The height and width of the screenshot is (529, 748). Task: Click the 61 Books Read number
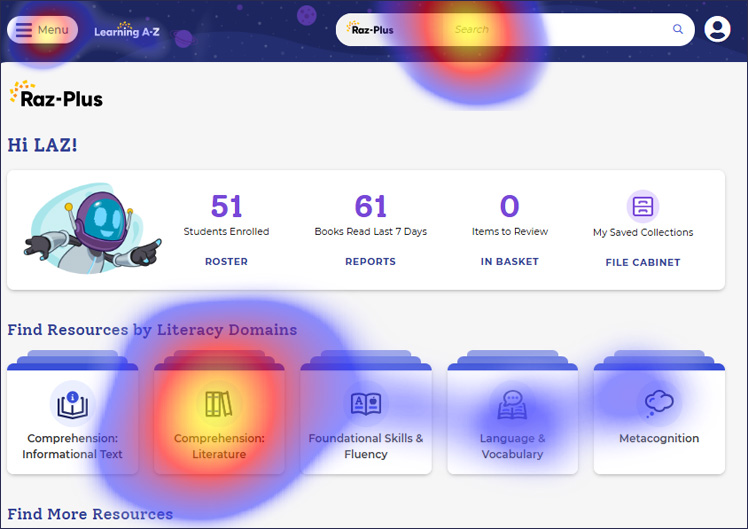(370, 206)
